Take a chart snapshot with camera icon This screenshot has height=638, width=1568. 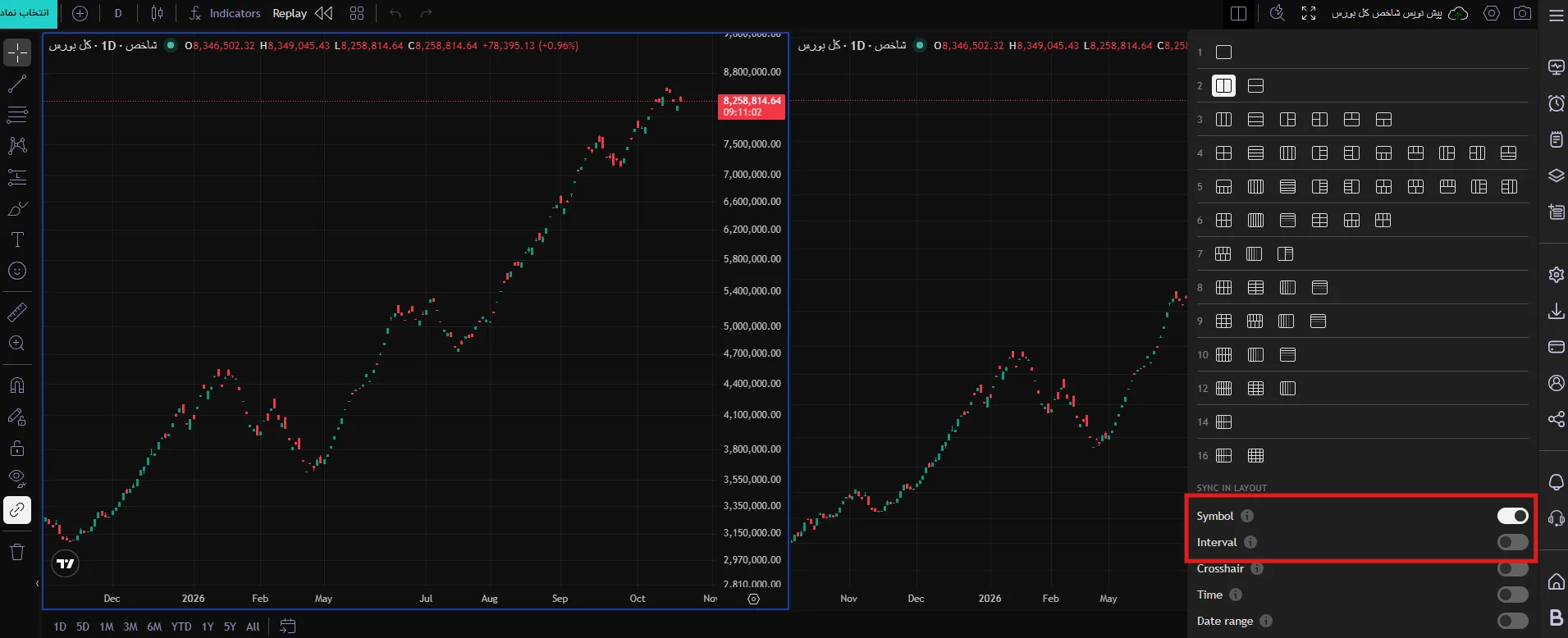point(1522,13)
